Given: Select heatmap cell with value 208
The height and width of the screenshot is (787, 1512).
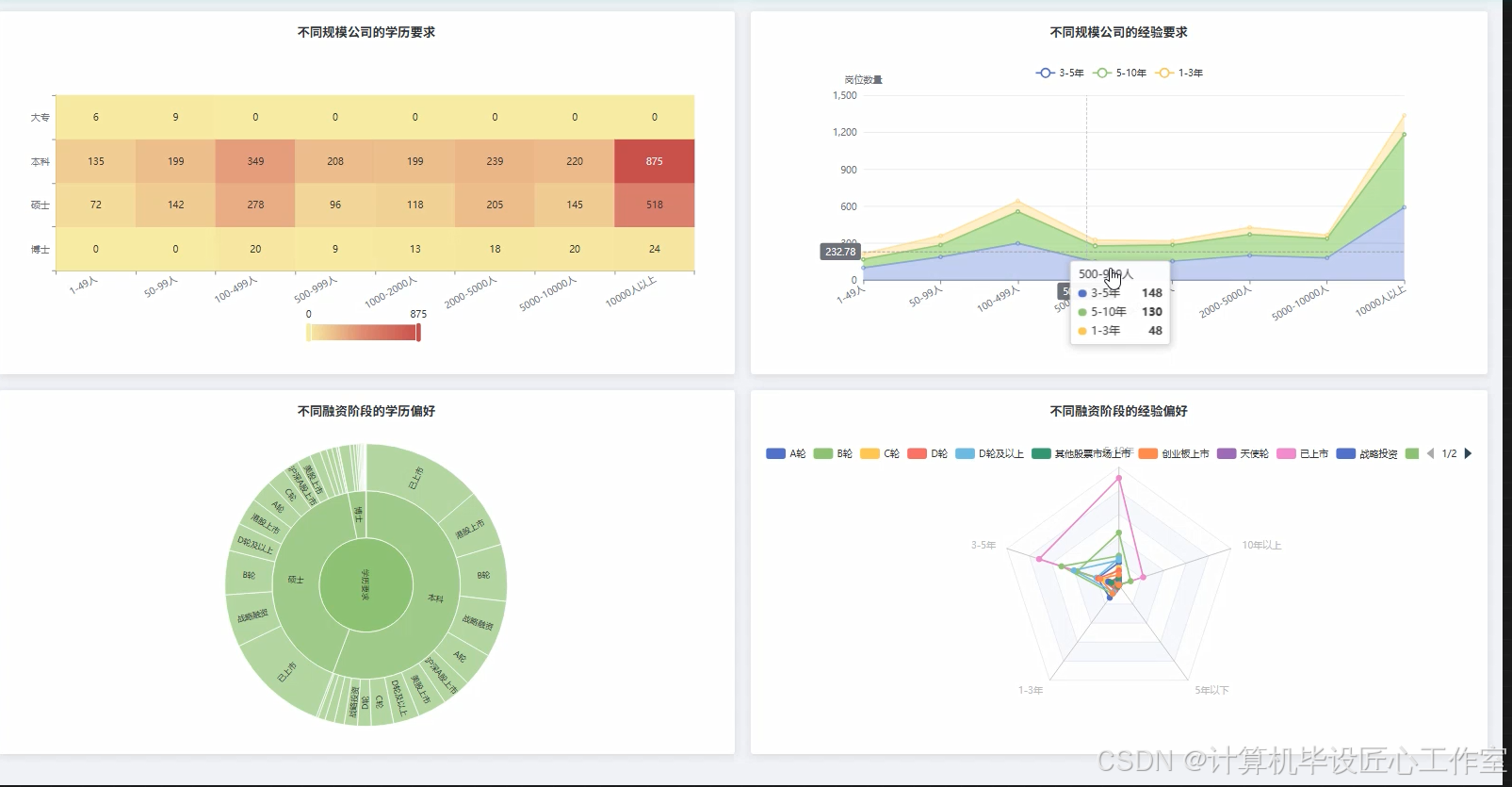Looking at the screenshot, I should click(335, 161).
